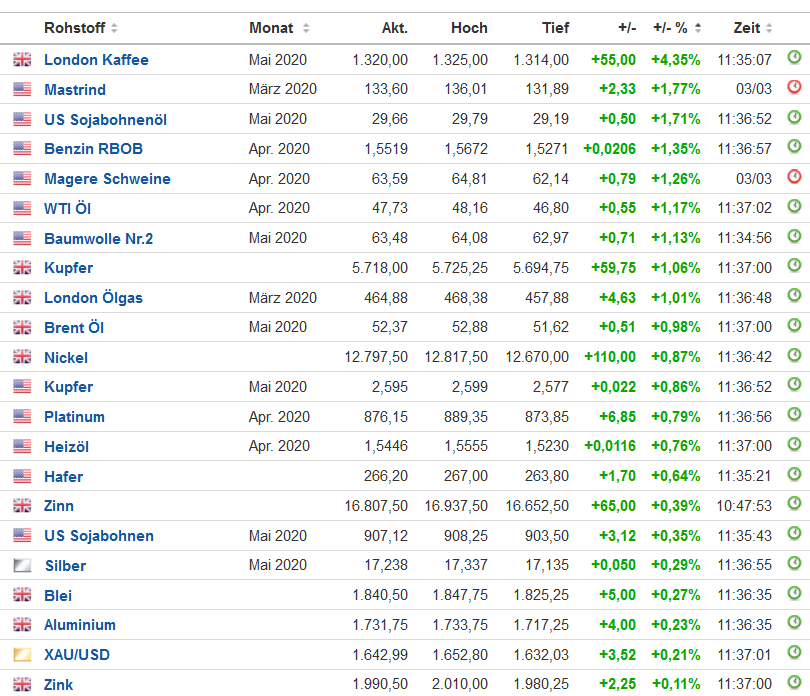Viewport: 810px width, 696px height.
Task: Click the UK flag next to London Kaffee
Action: [22, 59]
